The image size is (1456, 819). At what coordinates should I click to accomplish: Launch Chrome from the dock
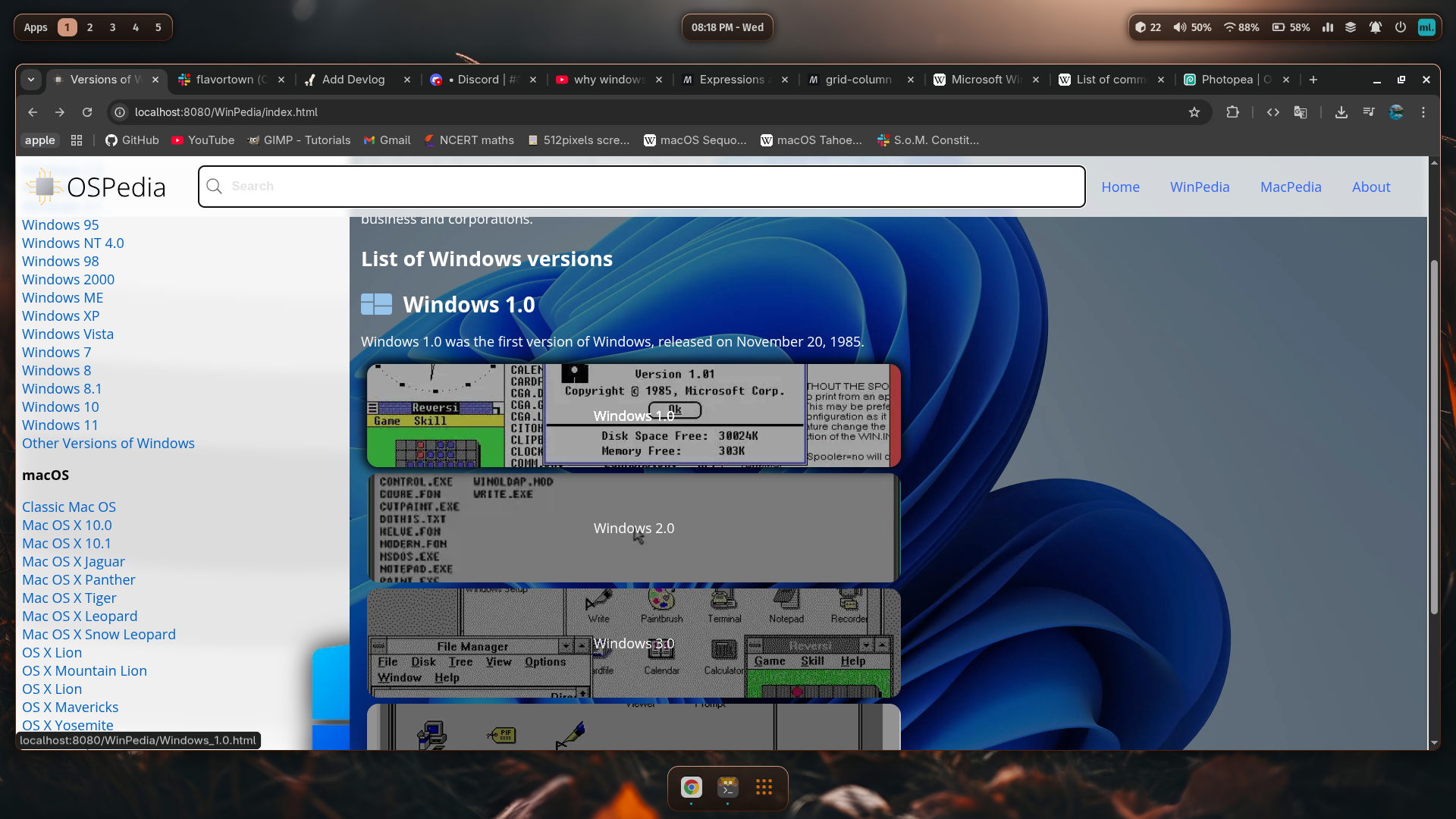coord(691,787)
